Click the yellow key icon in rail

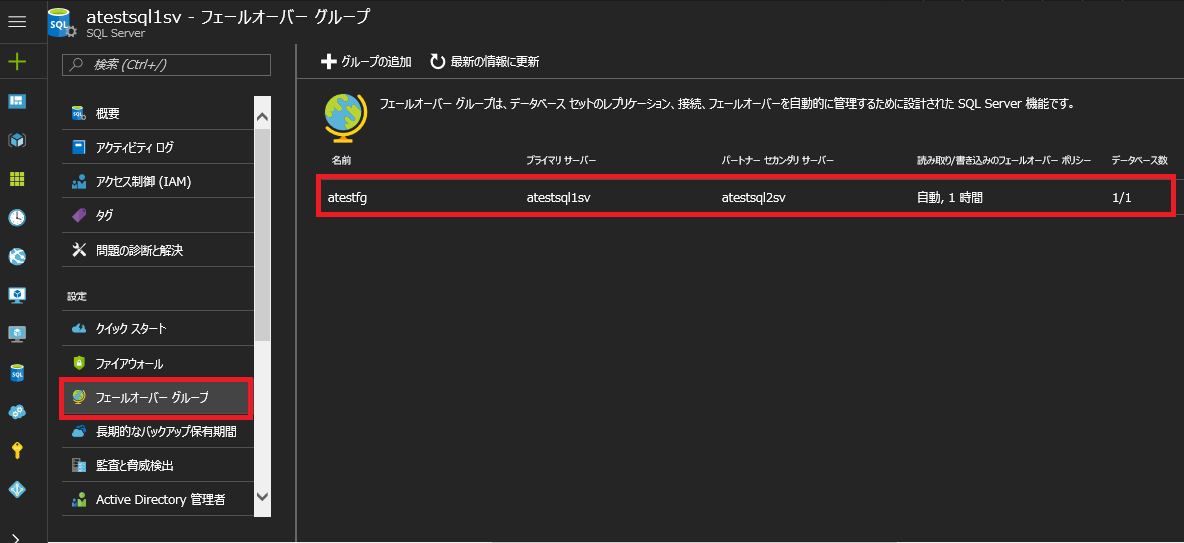point(17,450)
